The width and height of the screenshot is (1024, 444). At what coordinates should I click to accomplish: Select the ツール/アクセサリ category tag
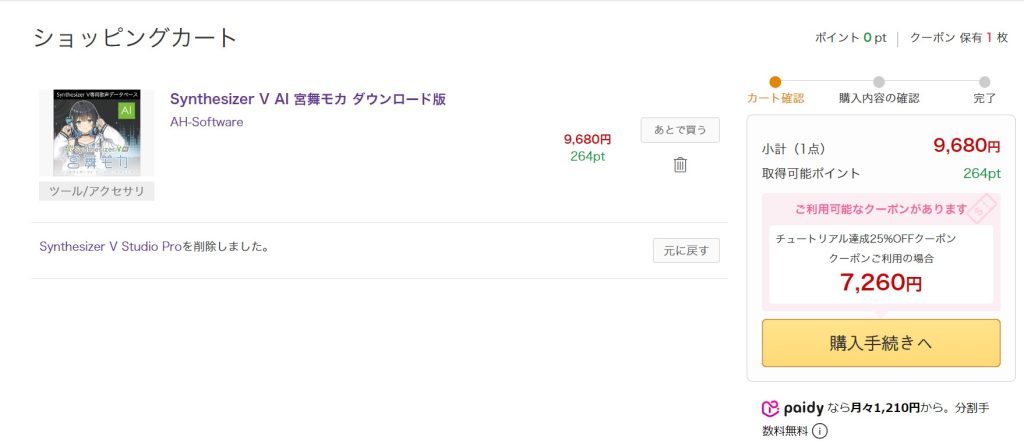tap(97, 191)
